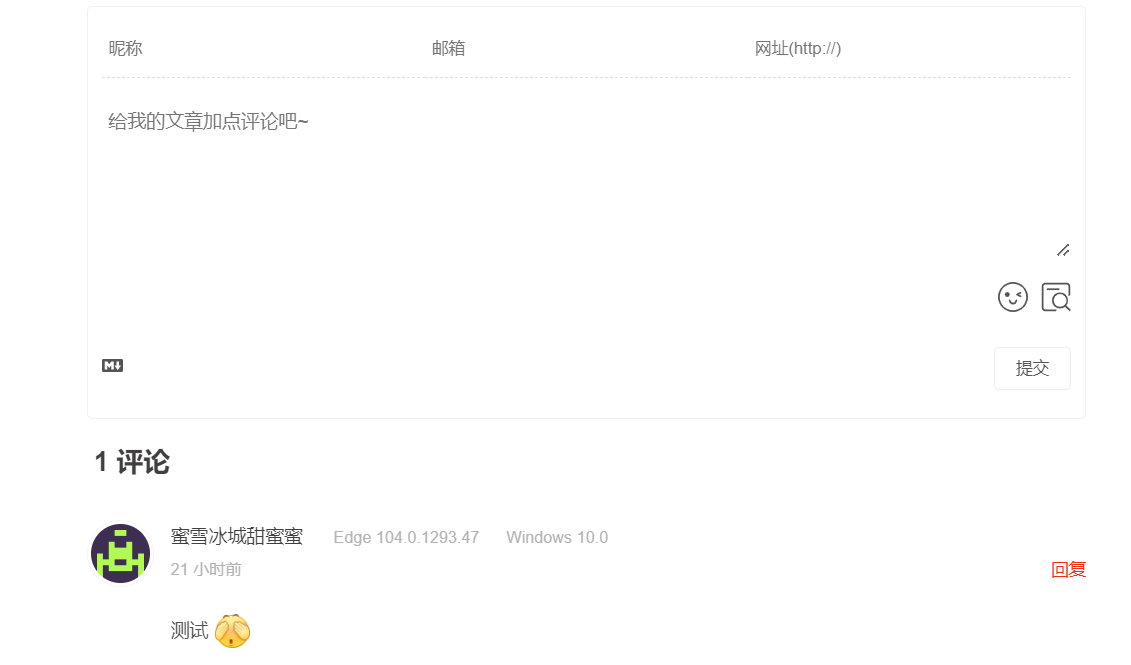The width and height of the screenshot is (1131, 665).
Task: Click into the 给我的文章加点评论吧~ comment box
Action: click(x=586, y=178)
